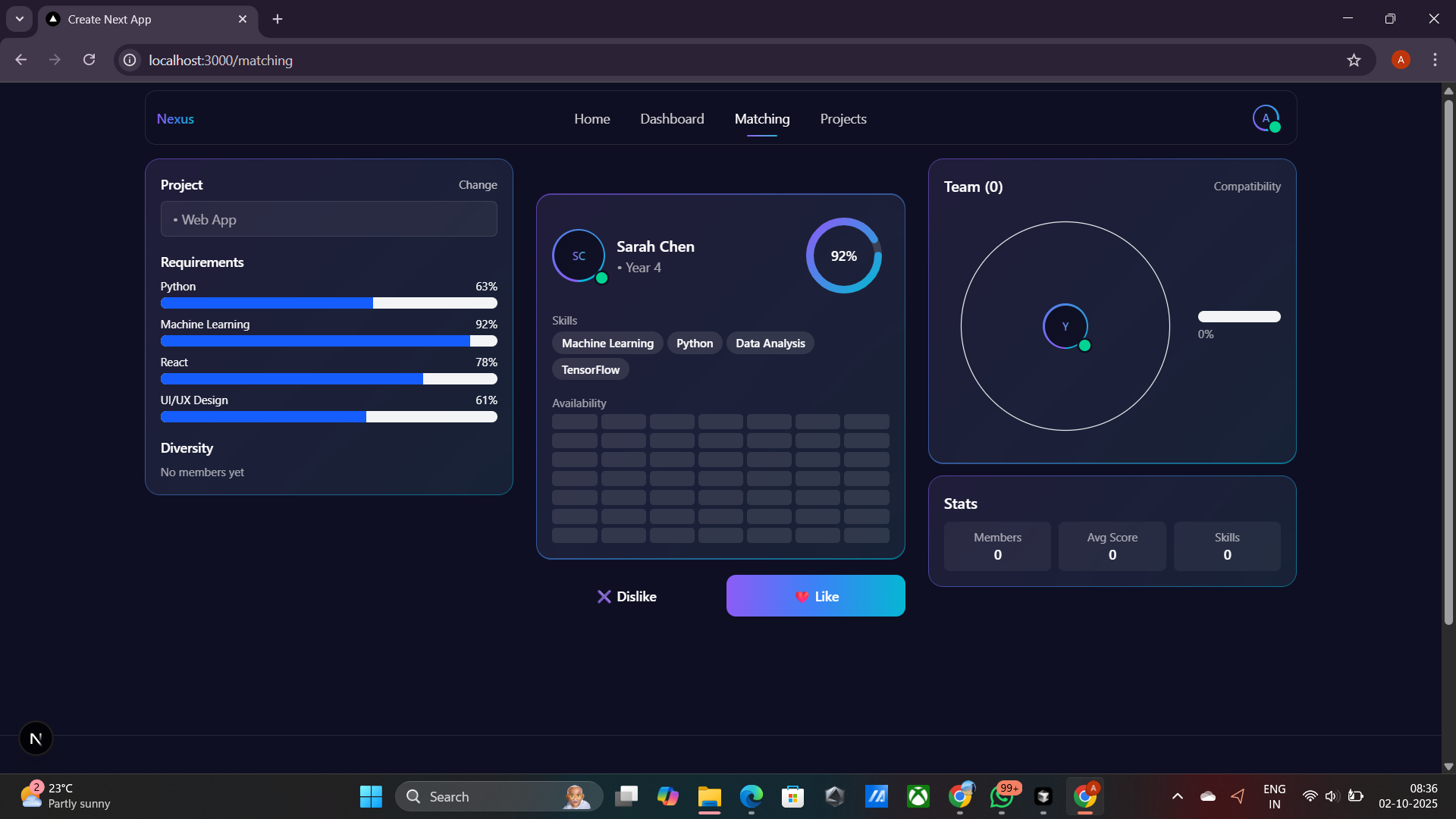Reload the page
The width and height of the screenshot is (1456, 819).
(89, 60)
